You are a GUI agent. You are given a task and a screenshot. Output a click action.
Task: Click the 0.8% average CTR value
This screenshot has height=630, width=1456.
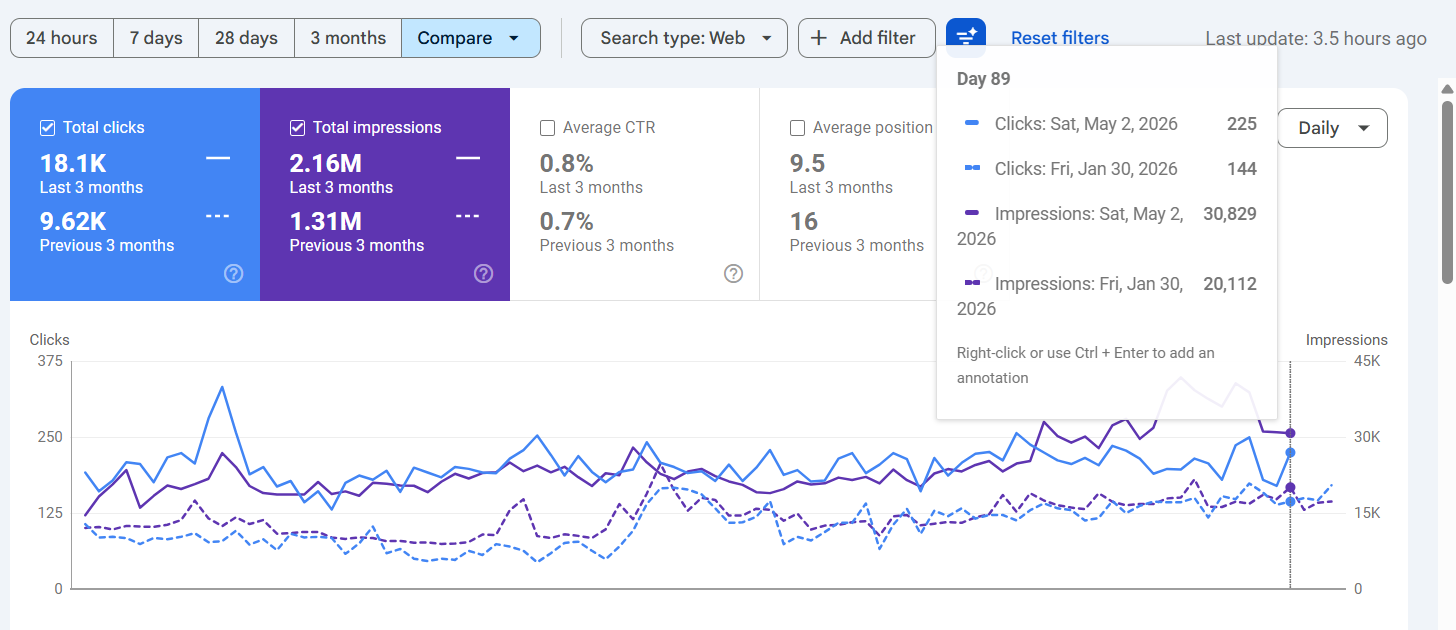click(x=567, y=163)
